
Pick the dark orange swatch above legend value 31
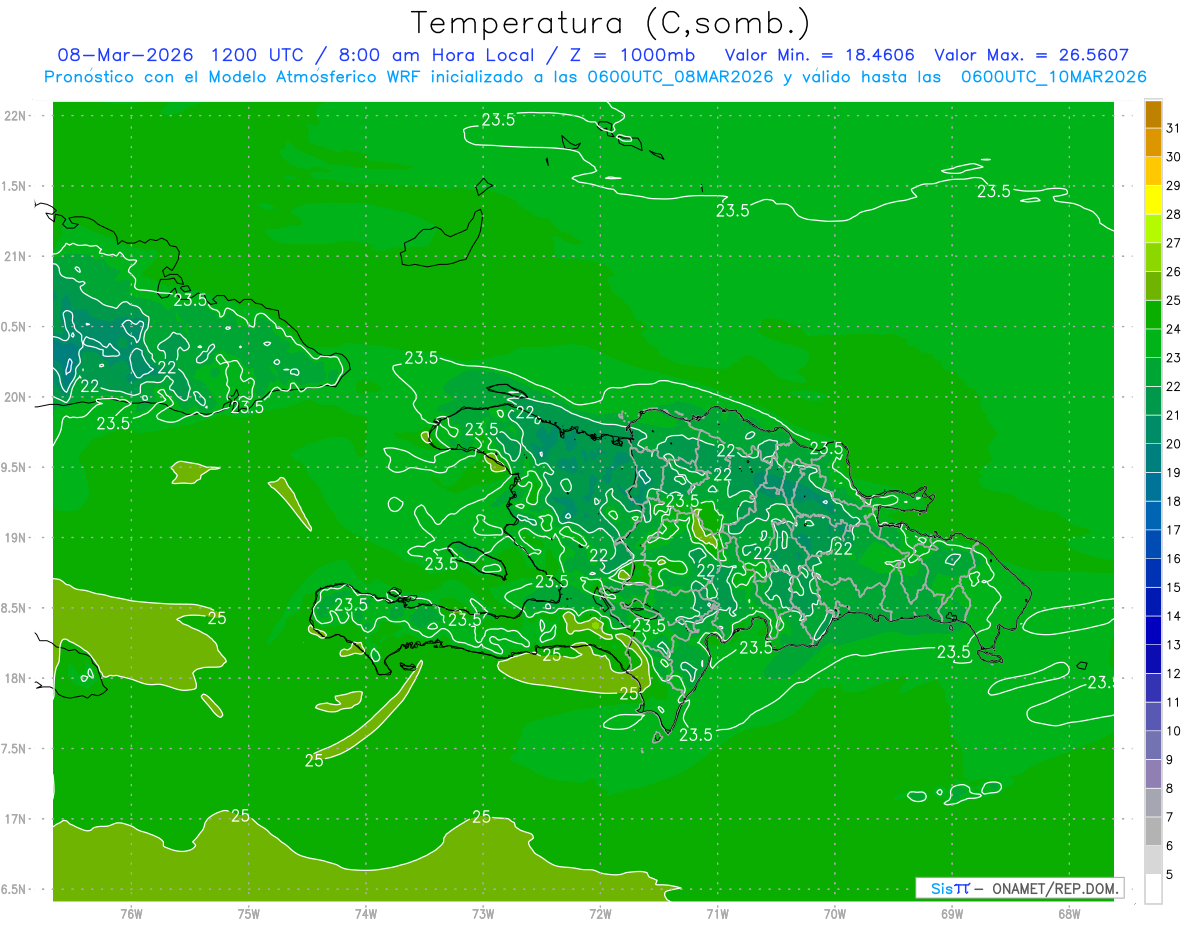point(1153,113)
